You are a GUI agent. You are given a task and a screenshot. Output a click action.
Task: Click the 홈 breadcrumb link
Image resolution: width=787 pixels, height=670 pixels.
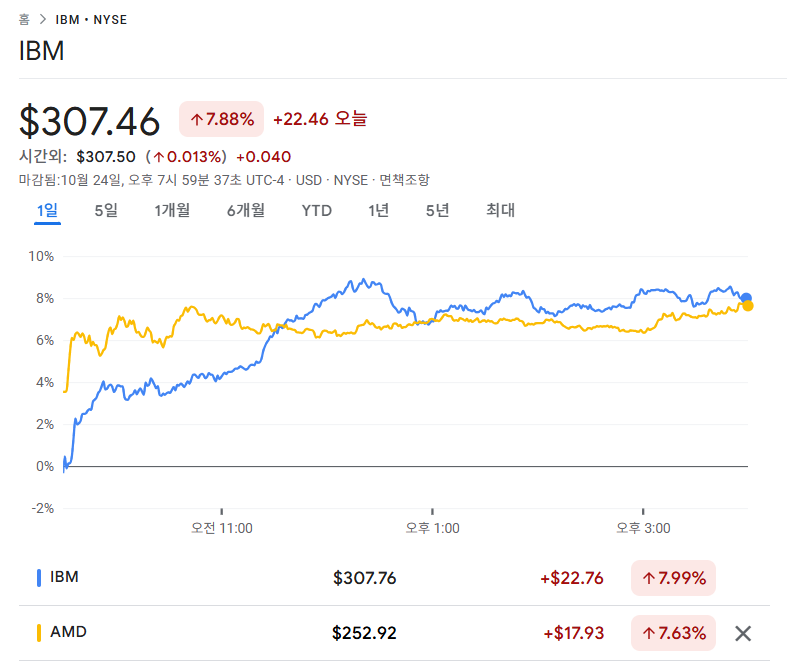(x=25, y=19)
